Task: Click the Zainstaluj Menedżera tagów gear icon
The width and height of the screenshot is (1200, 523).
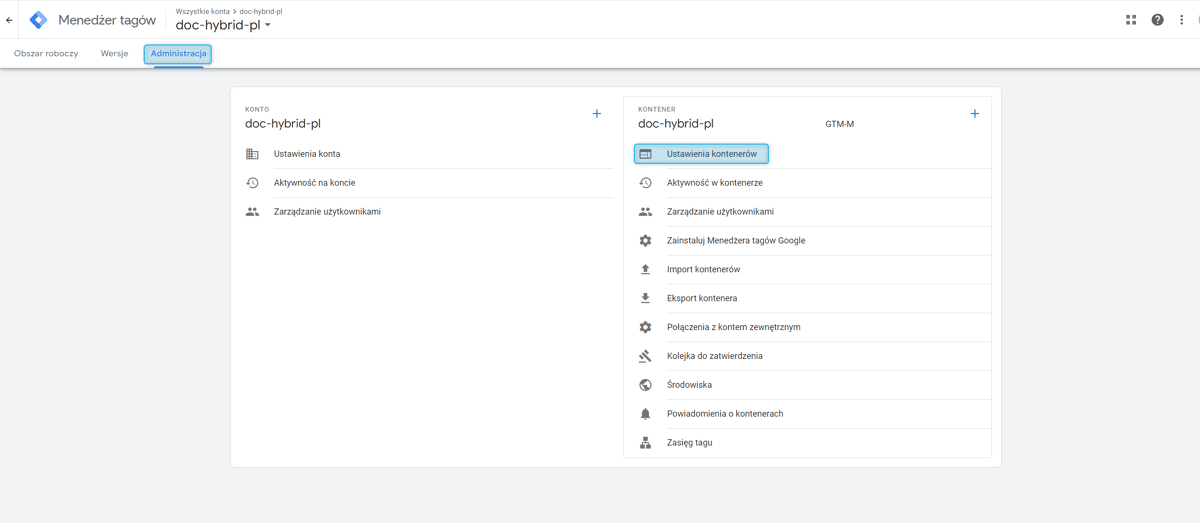Action: pyautogui.click(x=646, y=241)
